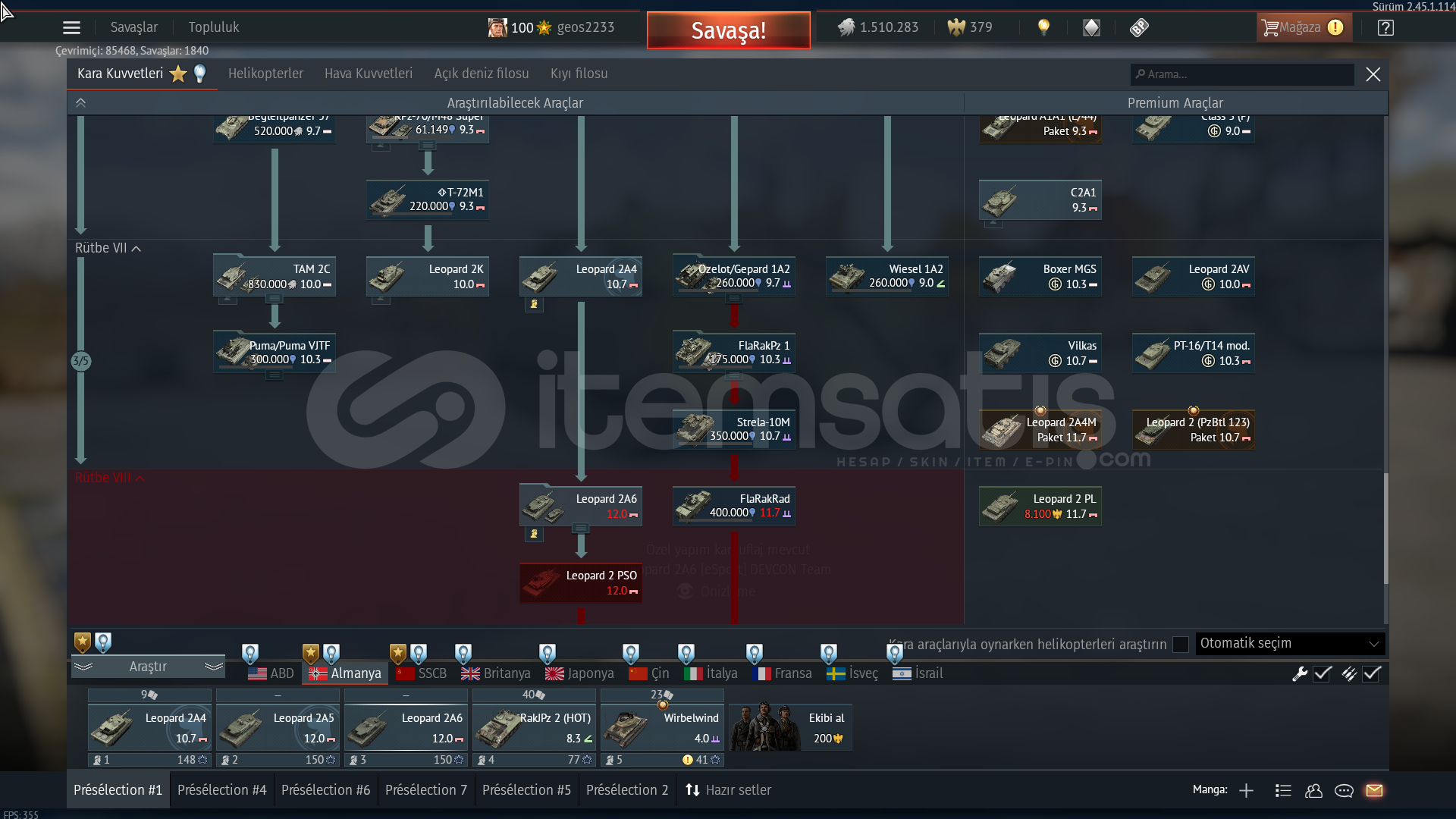Select the Wiesel 1A2 vehicle
1456x819 pixels.
[887, 276]
